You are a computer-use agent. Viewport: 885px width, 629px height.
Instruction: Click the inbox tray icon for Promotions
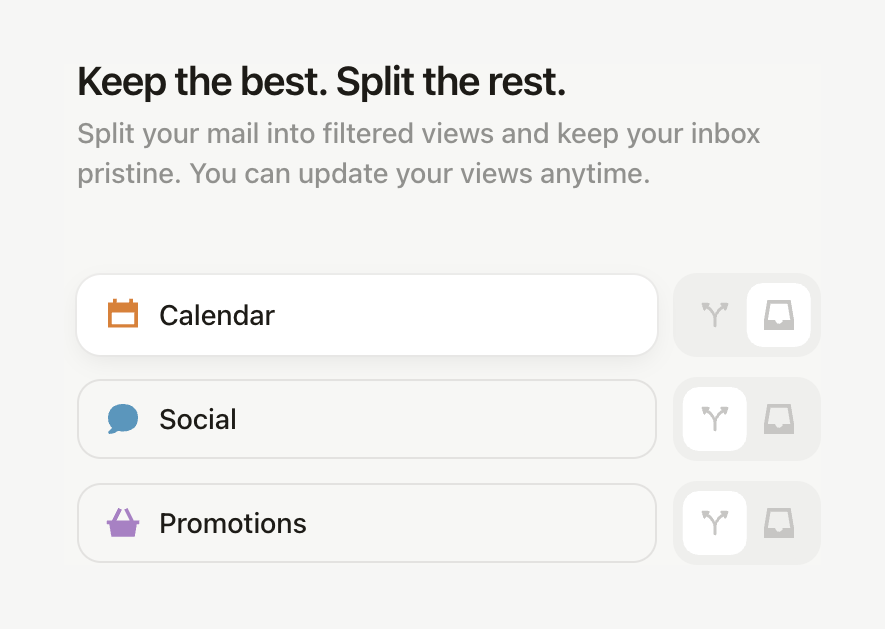(780, 523)
